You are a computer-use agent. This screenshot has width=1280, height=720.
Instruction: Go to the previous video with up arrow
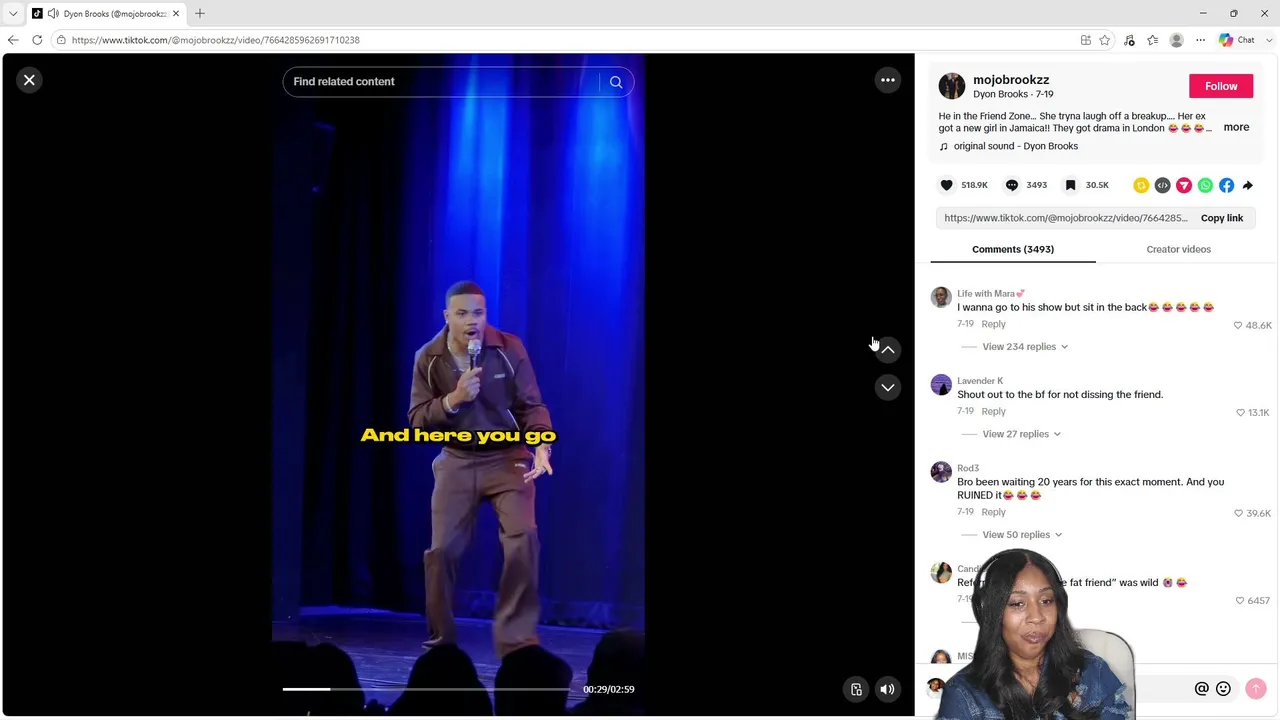click(888, 349)
